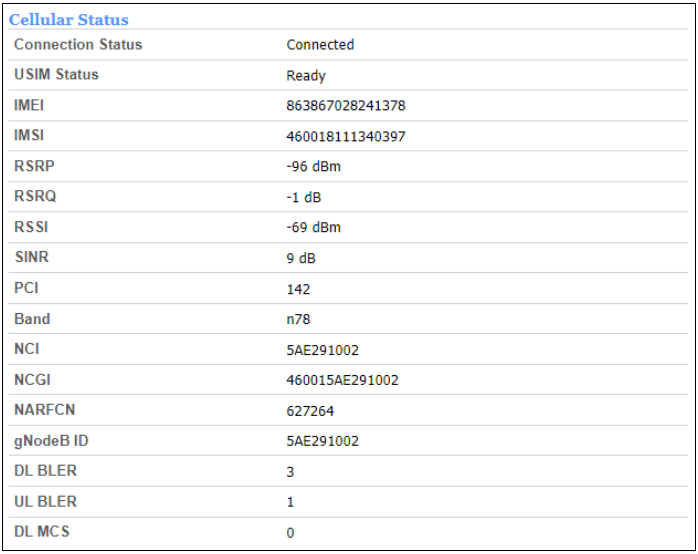698x554 pixels.
Task: Select the DL BLER value 3
Action: point(291,471)
